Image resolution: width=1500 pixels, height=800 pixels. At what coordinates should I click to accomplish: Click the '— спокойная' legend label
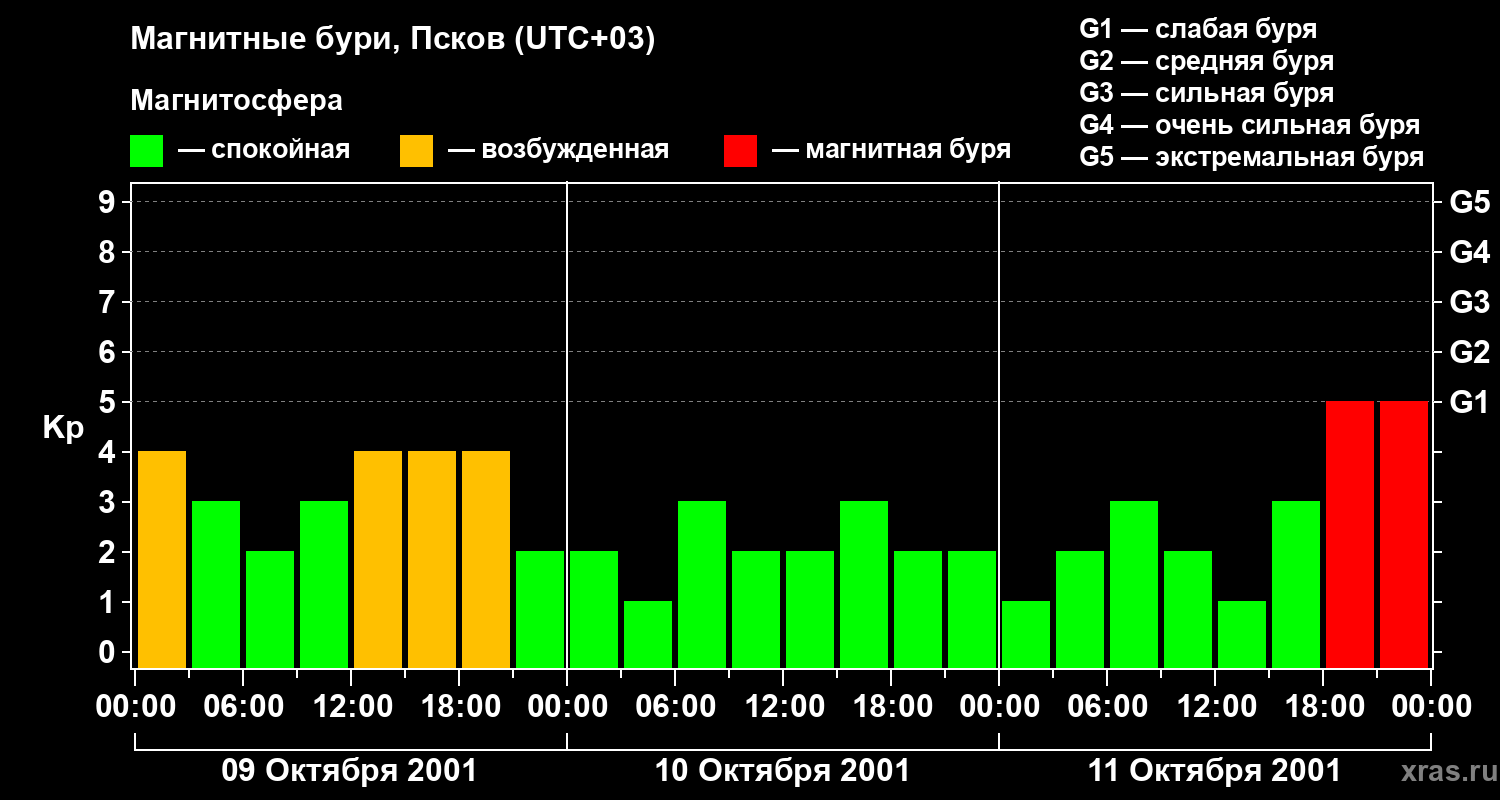264,150
